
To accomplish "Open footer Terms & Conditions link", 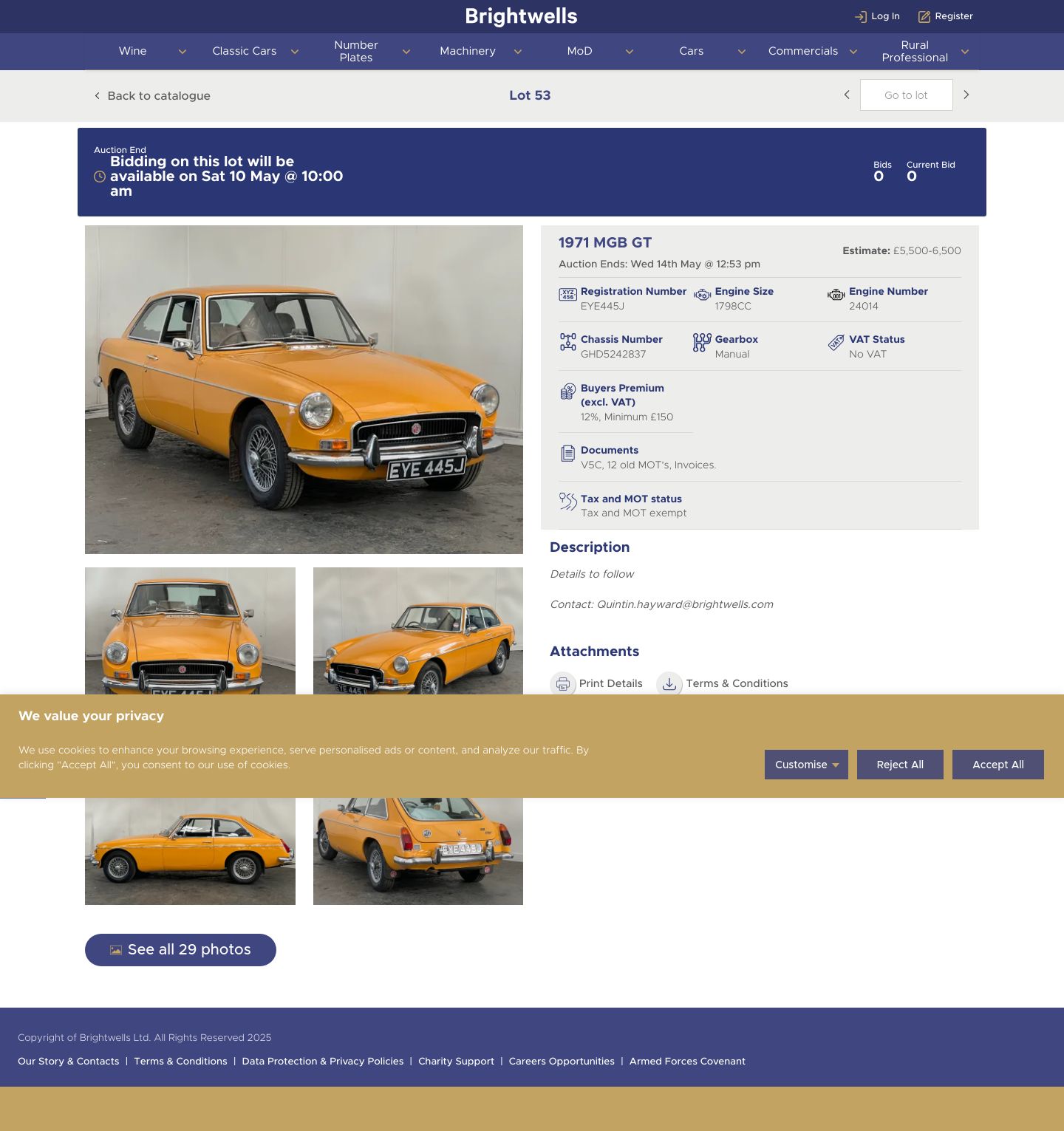I will 180,1062.
